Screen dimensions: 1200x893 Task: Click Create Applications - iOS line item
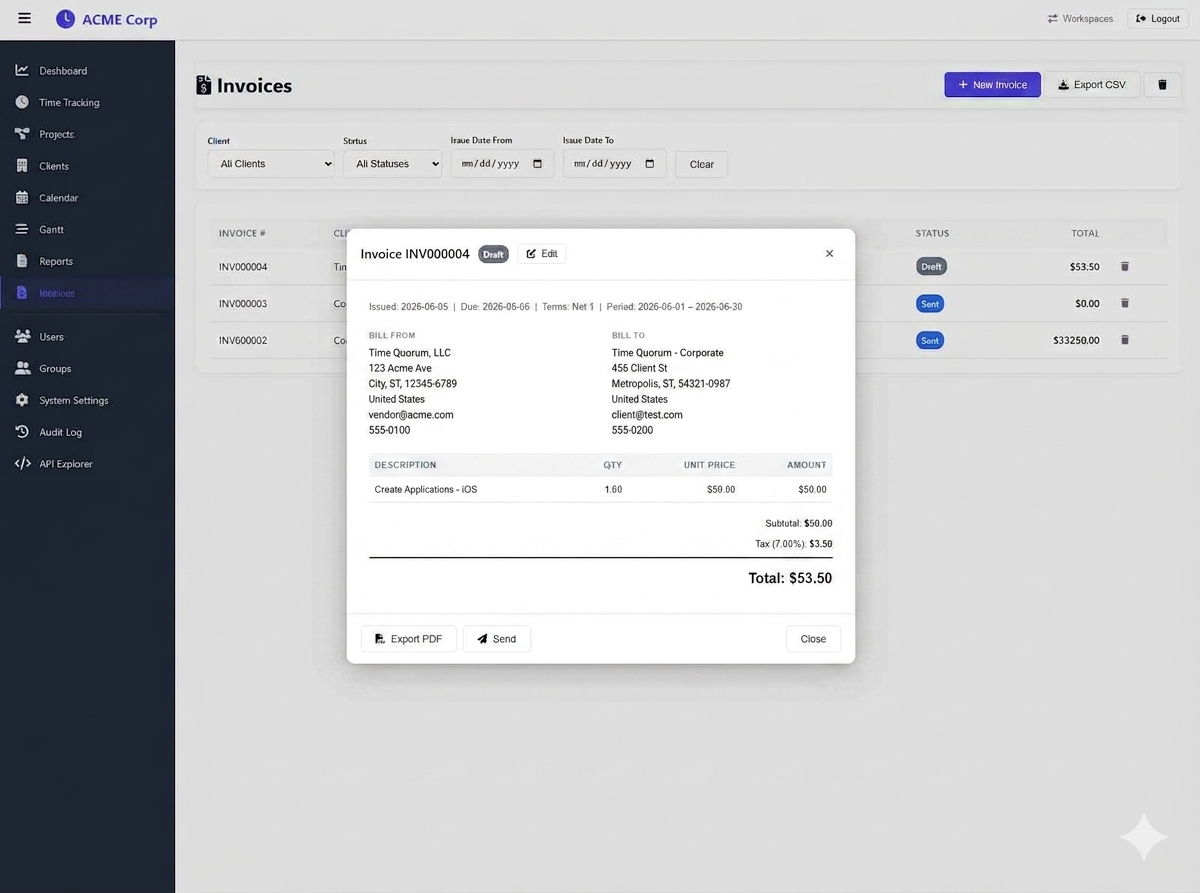pyautogui.click(x=426, y=490)
